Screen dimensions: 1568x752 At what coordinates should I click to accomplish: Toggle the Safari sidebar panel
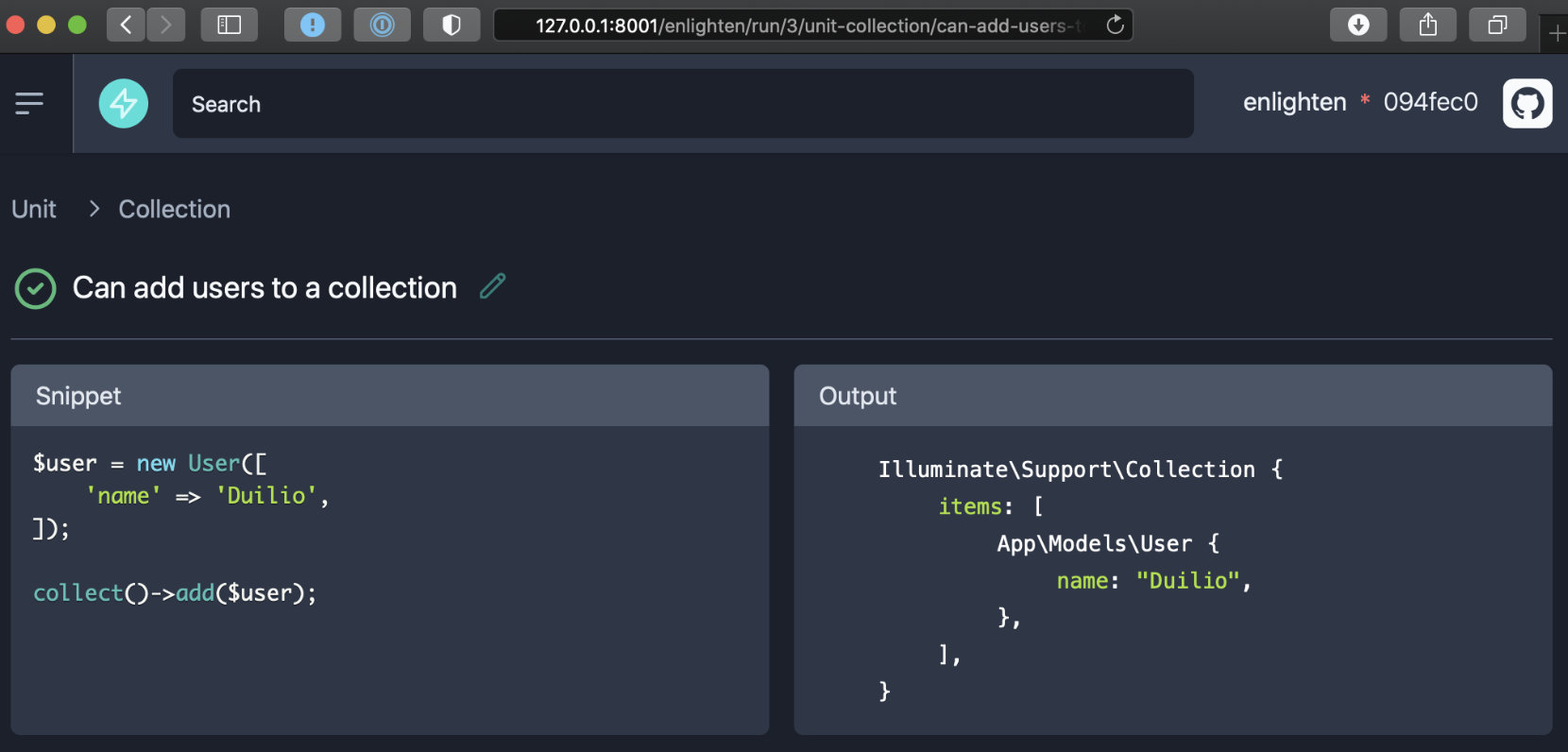click(x=230, y=25)
